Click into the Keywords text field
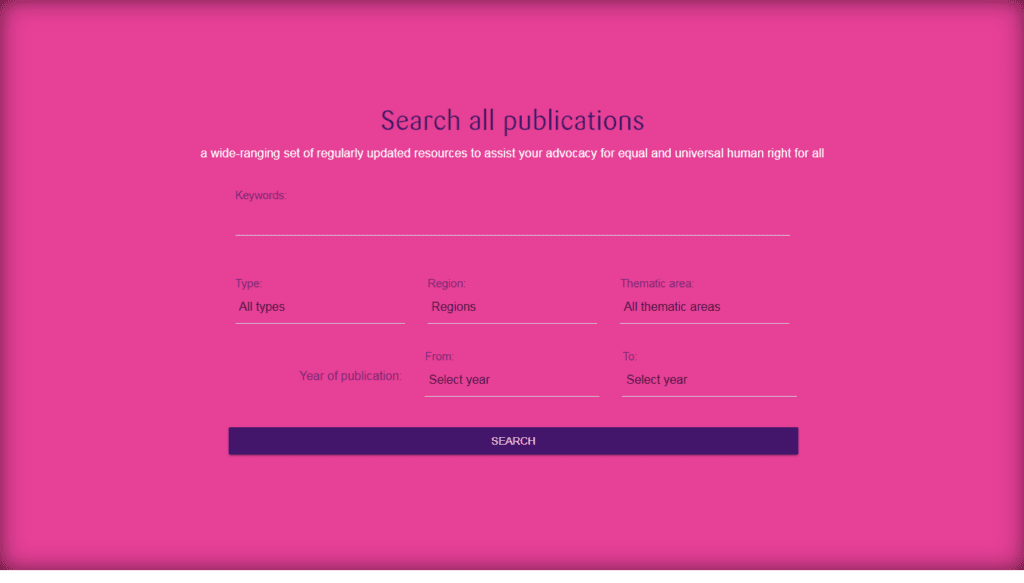 (x=512, y=221)
